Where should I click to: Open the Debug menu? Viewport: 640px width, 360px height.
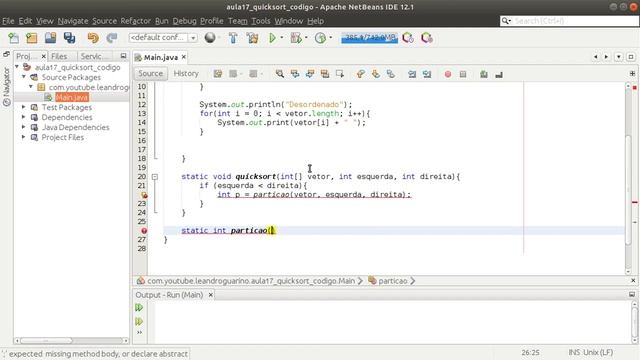click(184, 21)
